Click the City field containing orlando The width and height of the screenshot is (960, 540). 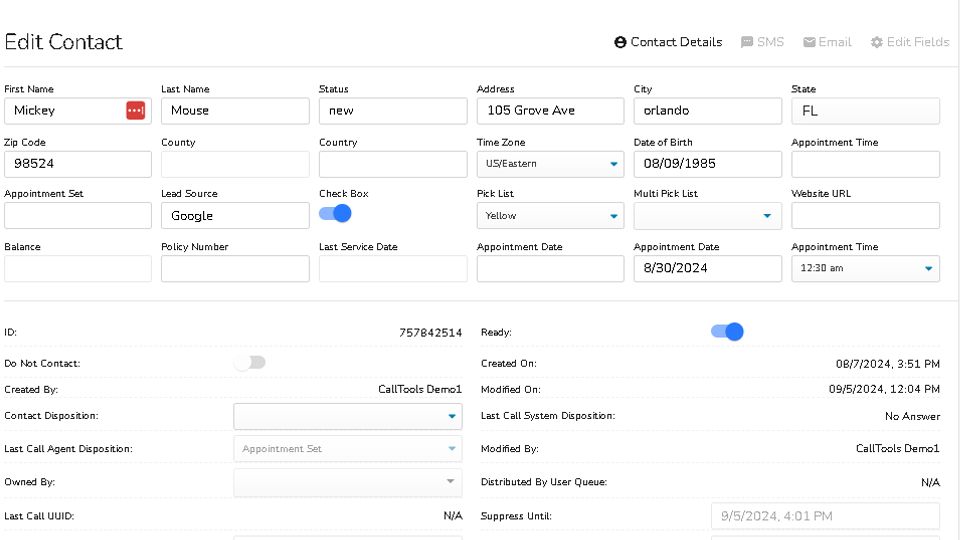(707, 111)
